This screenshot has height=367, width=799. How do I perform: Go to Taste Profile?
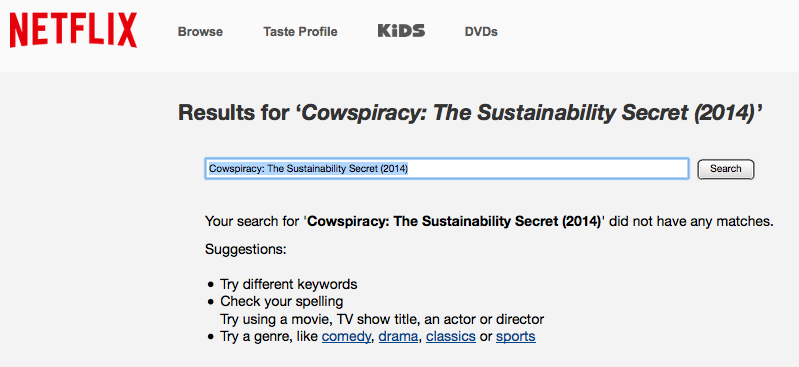[x=300, y=32]
